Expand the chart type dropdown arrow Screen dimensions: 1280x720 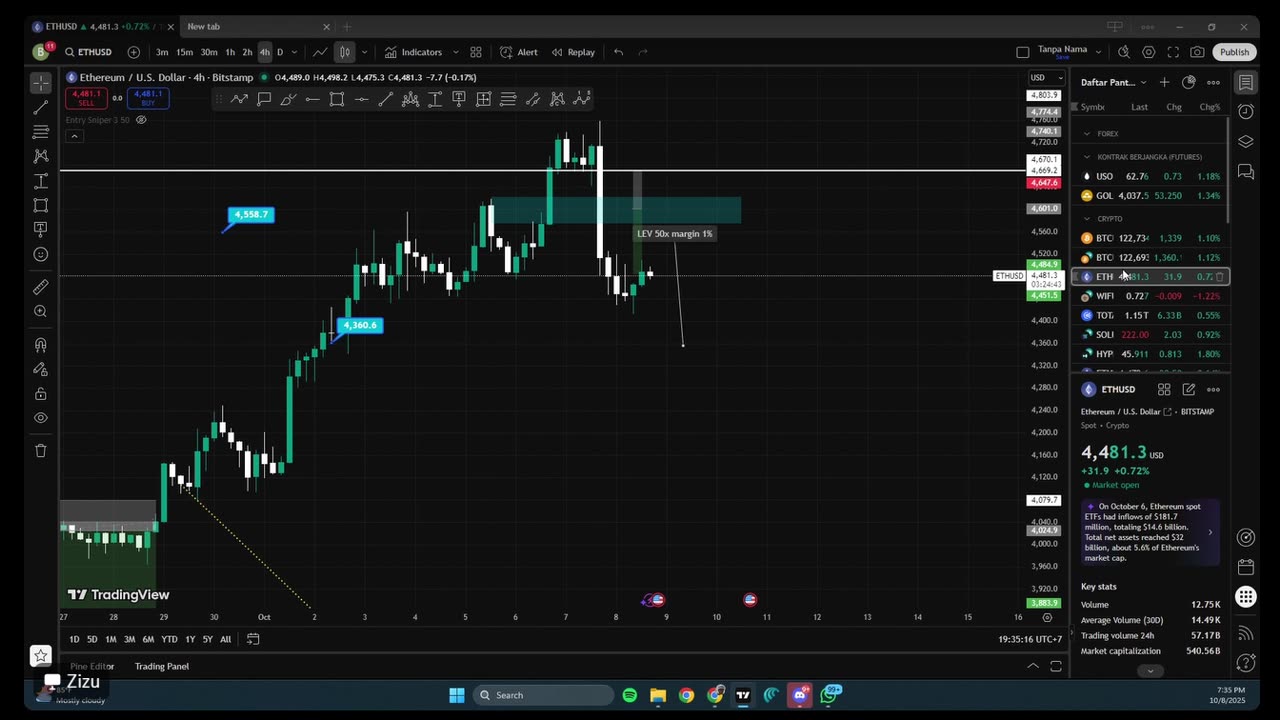[x=364, y=52]
